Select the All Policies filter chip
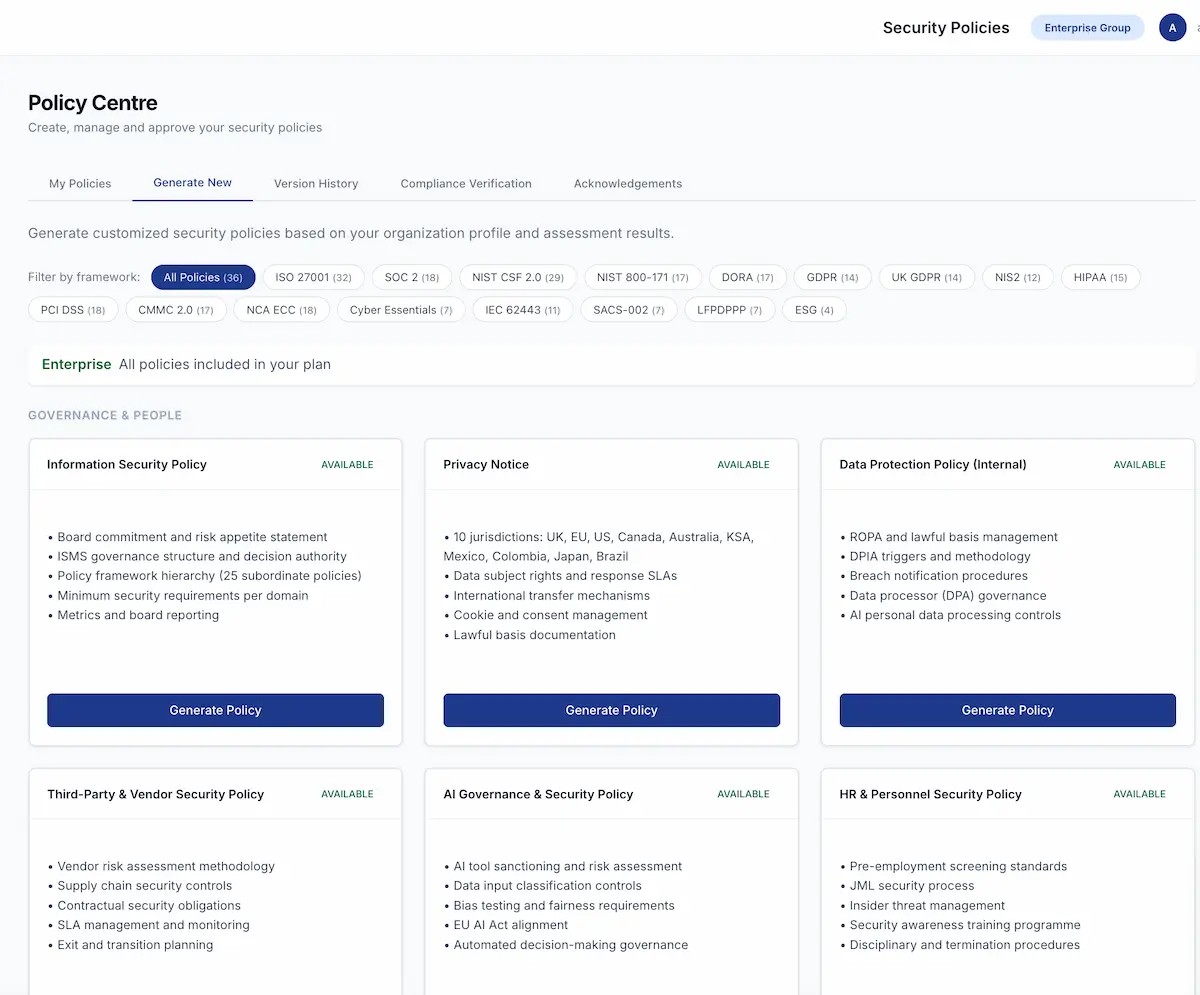Screen dimensions: 1200x995 [203, 277]
